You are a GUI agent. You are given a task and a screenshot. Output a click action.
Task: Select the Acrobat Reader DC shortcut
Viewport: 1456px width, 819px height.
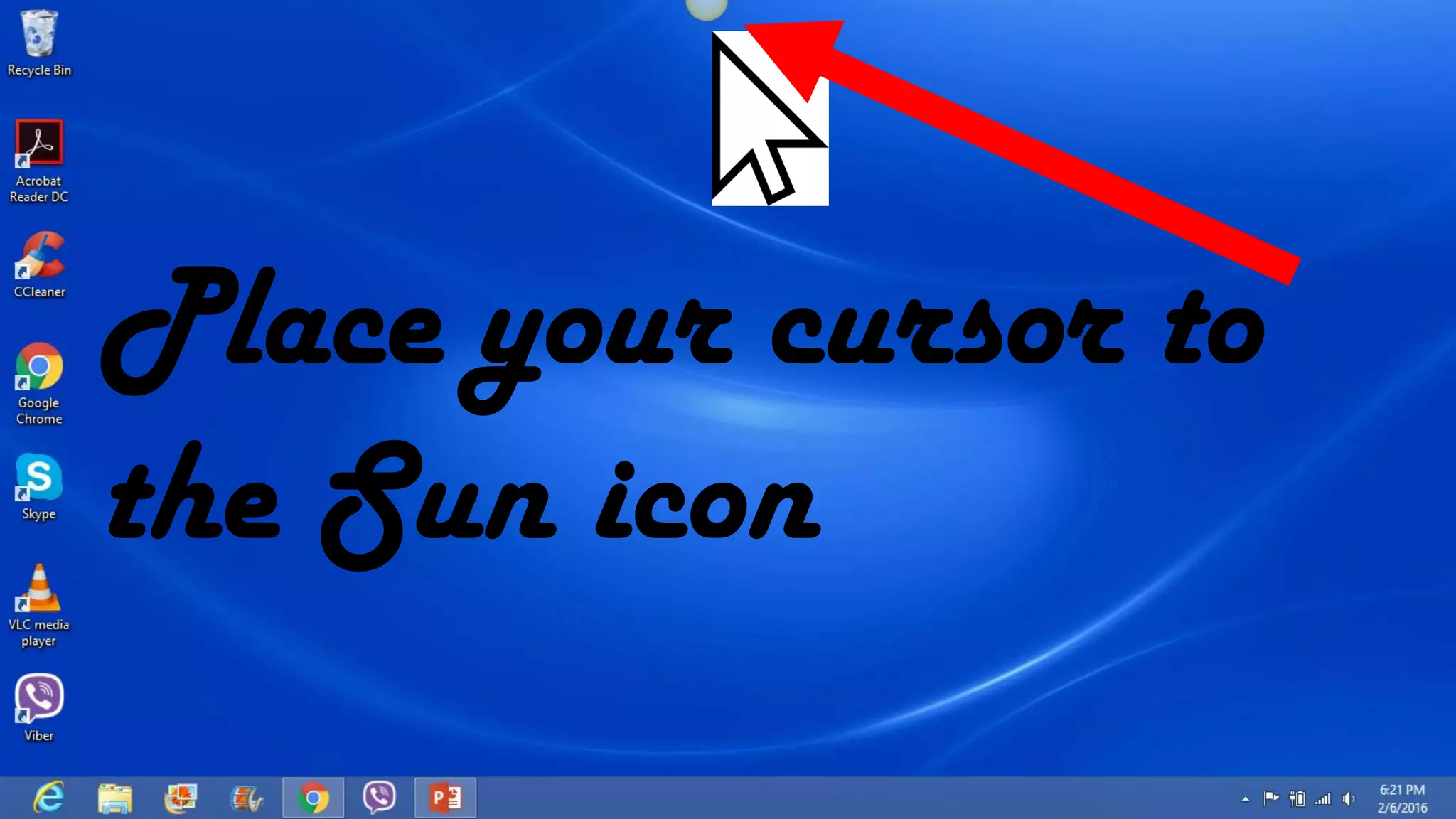[x=39, y=162]
